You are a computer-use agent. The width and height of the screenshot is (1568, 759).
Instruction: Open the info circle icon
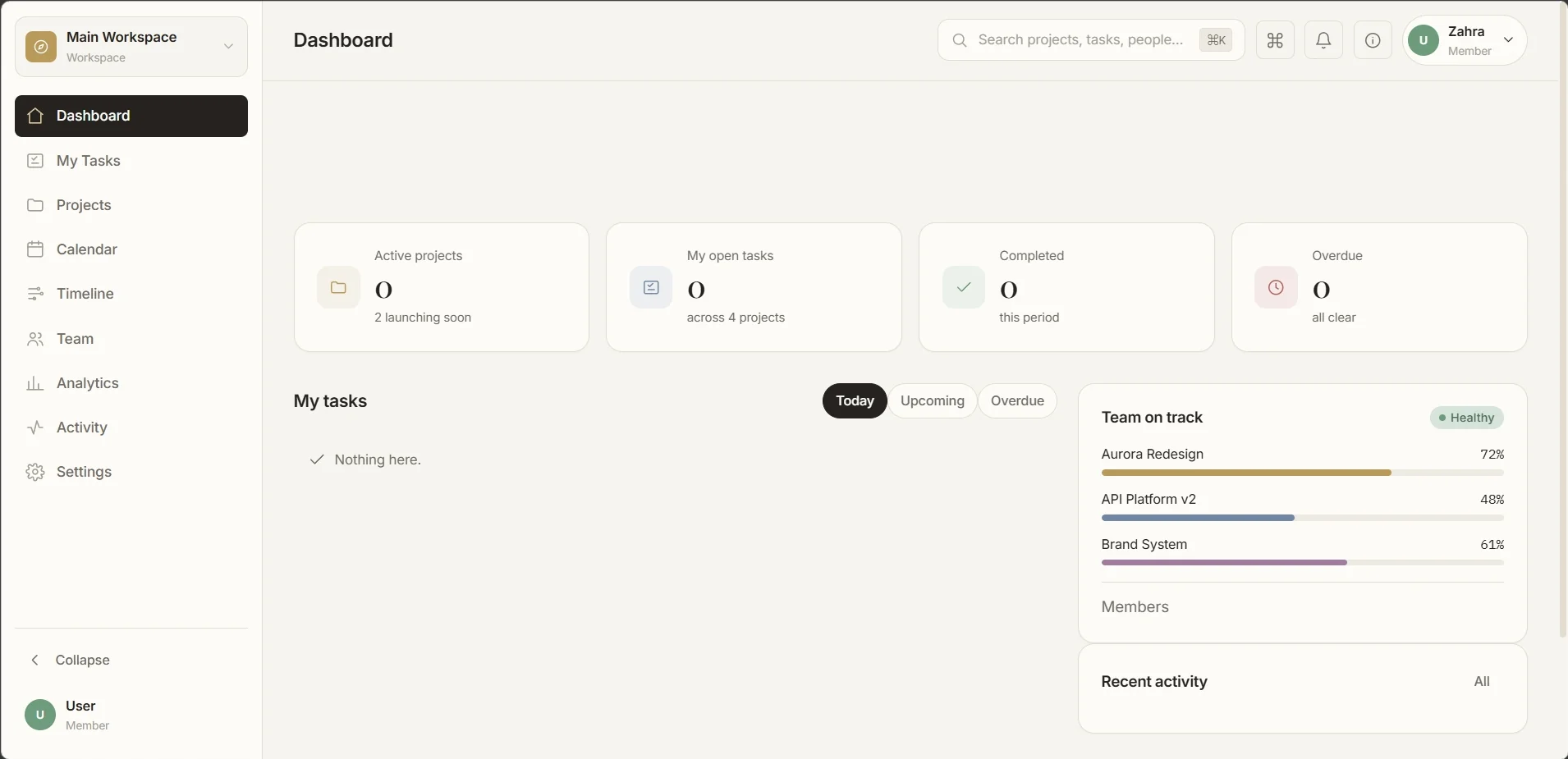pos(1373,40)
